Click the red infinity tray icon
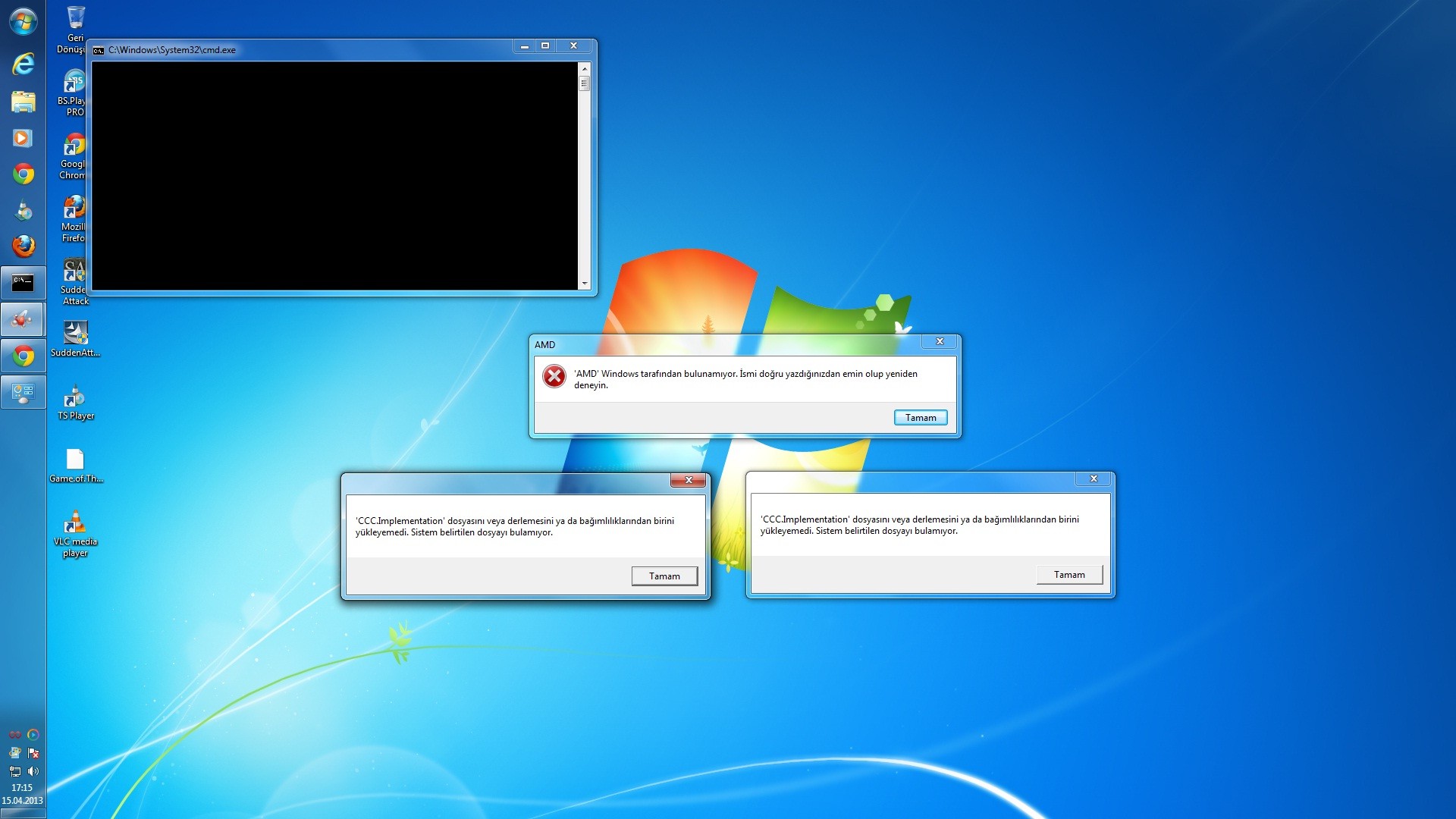The image size is (1456, 819). click(14, 735)
